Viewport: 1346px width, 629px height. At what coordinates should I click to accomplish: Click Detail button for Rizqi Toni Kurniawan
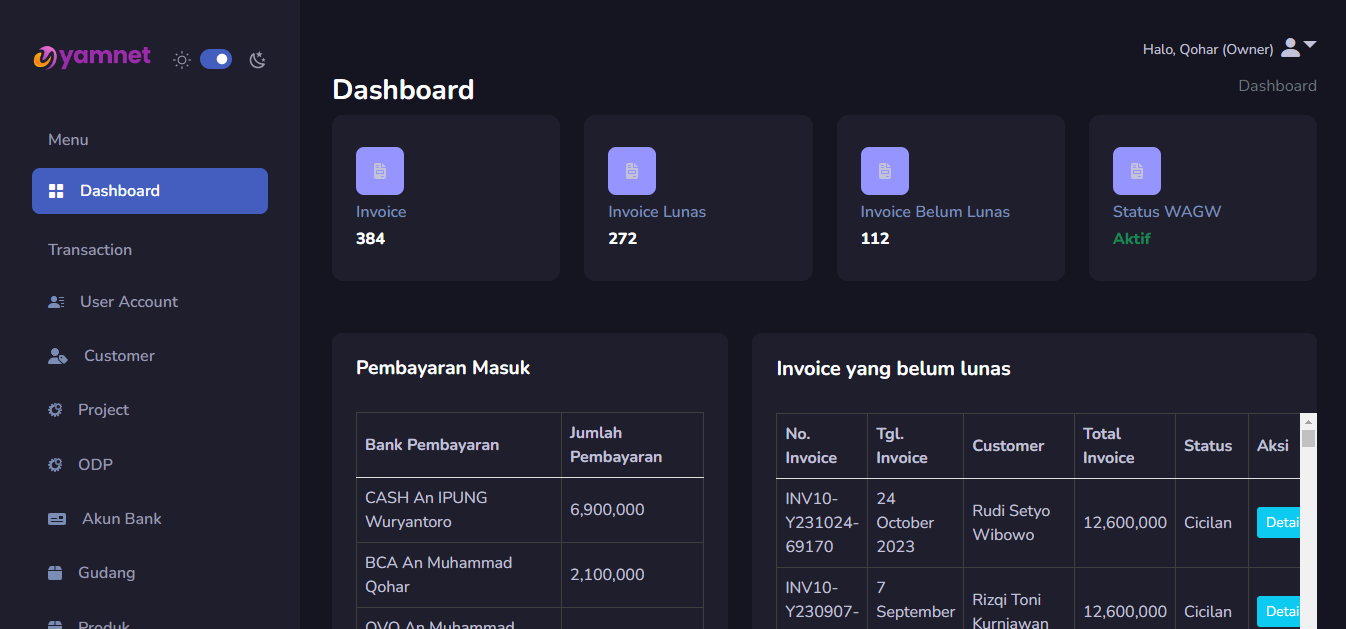click(1279, 611)
